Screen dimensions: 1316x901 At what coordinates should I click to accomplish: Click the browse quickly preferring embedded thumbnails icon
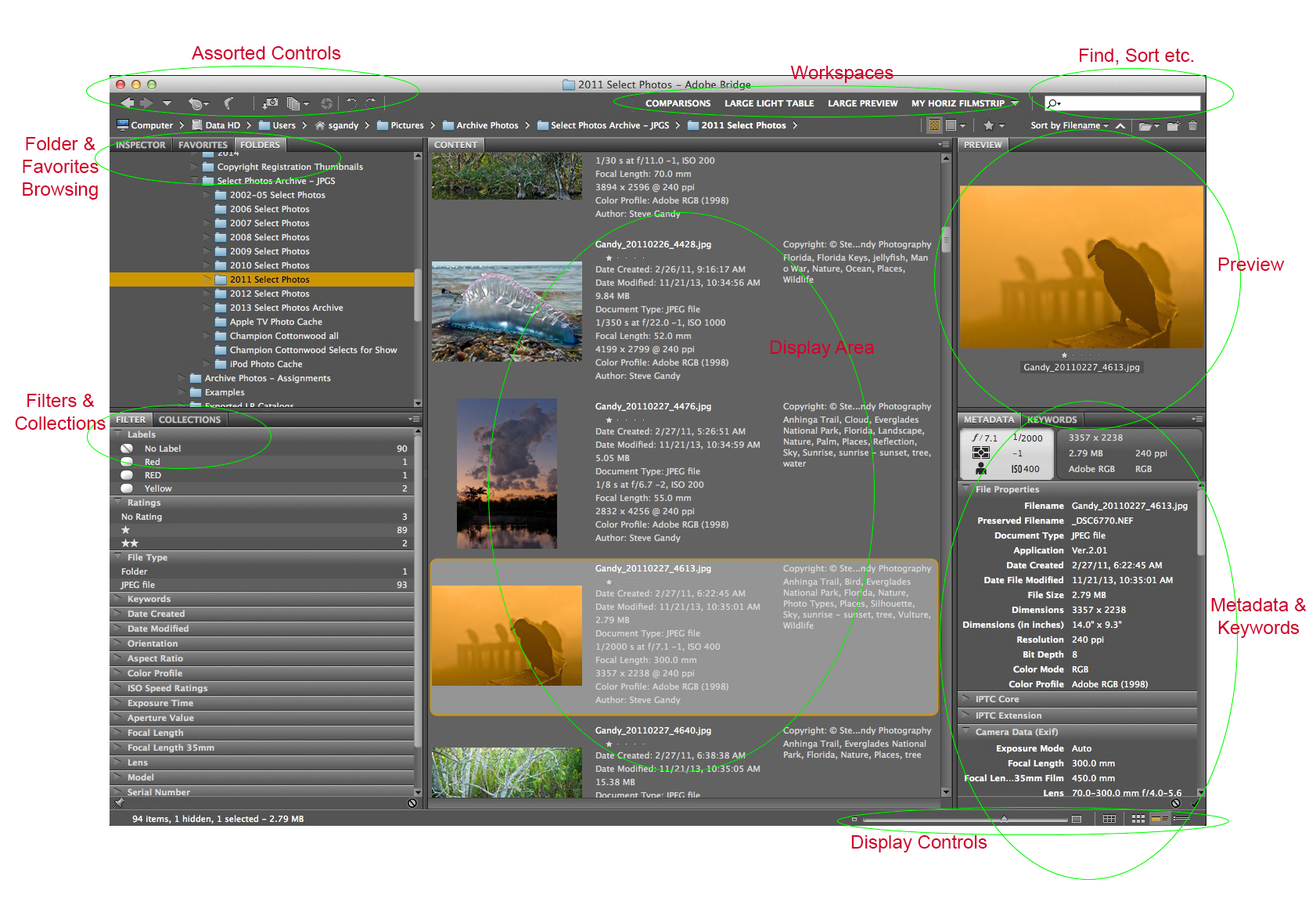[934, 125]
